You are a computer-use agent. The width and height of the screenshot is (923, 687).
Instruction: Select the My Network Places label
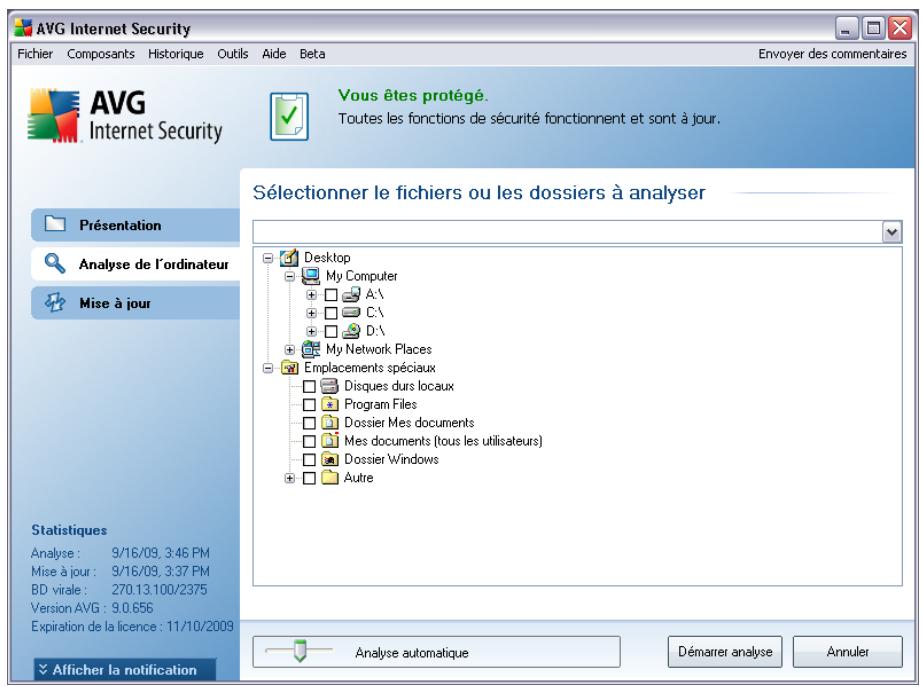[379, 349]
